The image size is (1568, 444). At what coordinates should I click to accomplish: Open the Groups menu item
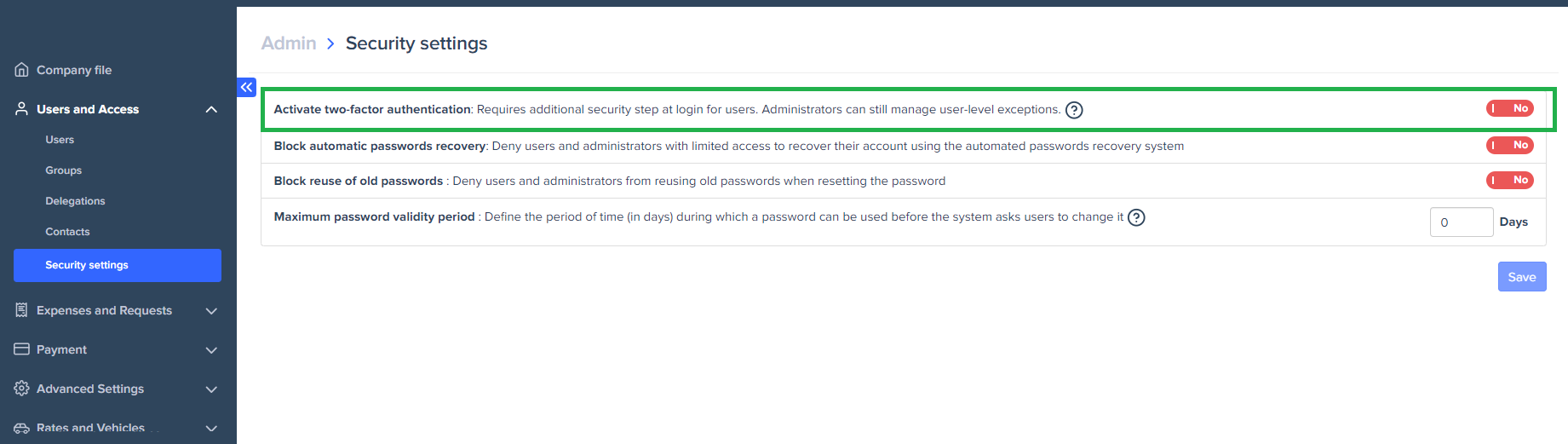64,170
